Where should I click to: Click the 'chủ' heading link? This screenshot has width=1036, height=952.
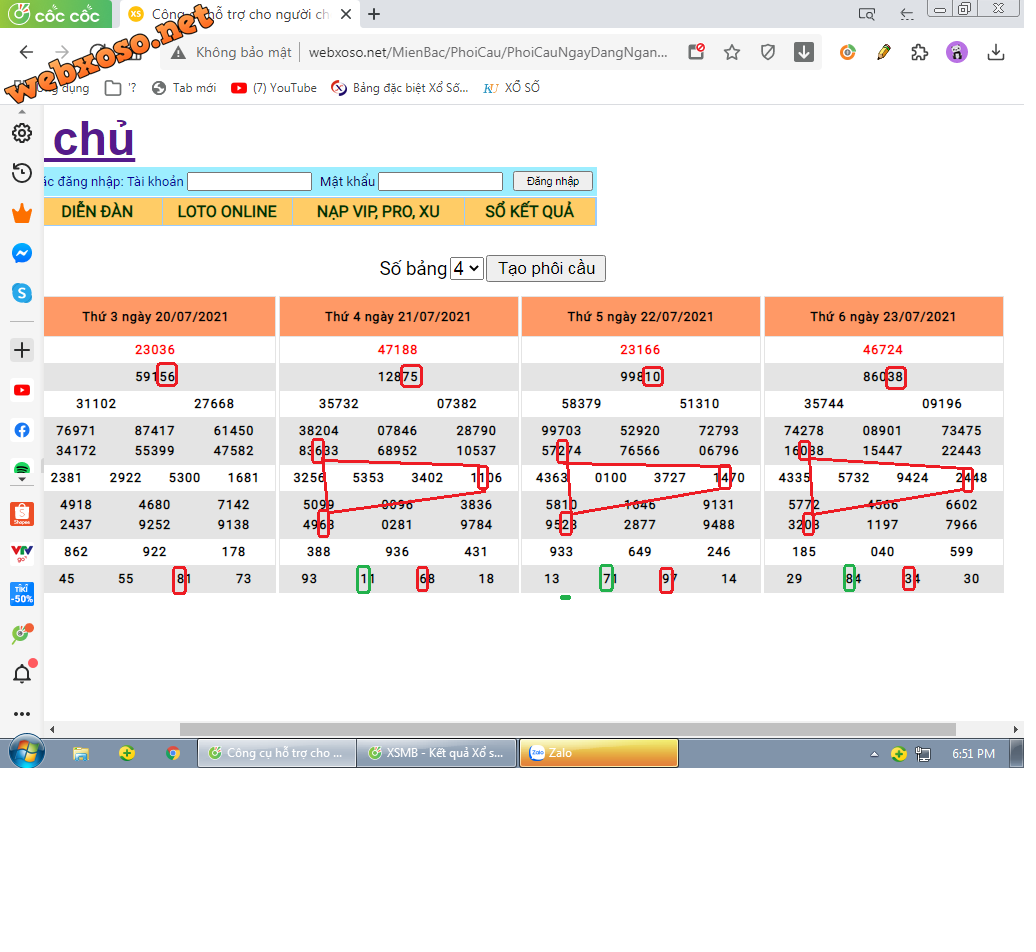pyautogui.click(x=91, y=141)
